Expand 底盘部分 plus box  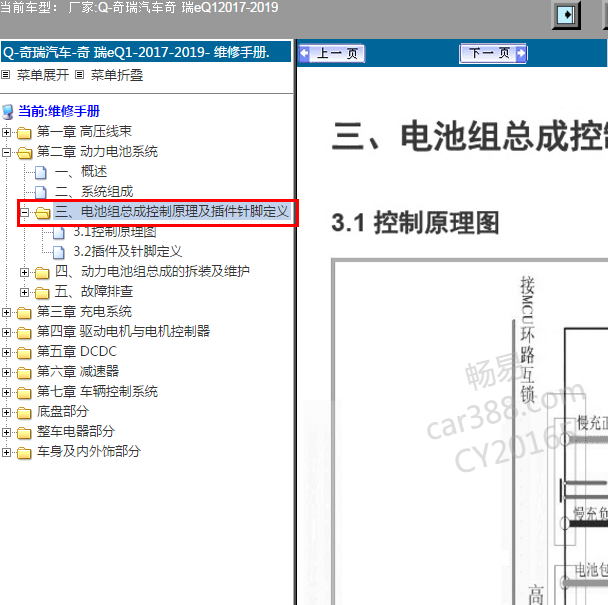(6, 412)
